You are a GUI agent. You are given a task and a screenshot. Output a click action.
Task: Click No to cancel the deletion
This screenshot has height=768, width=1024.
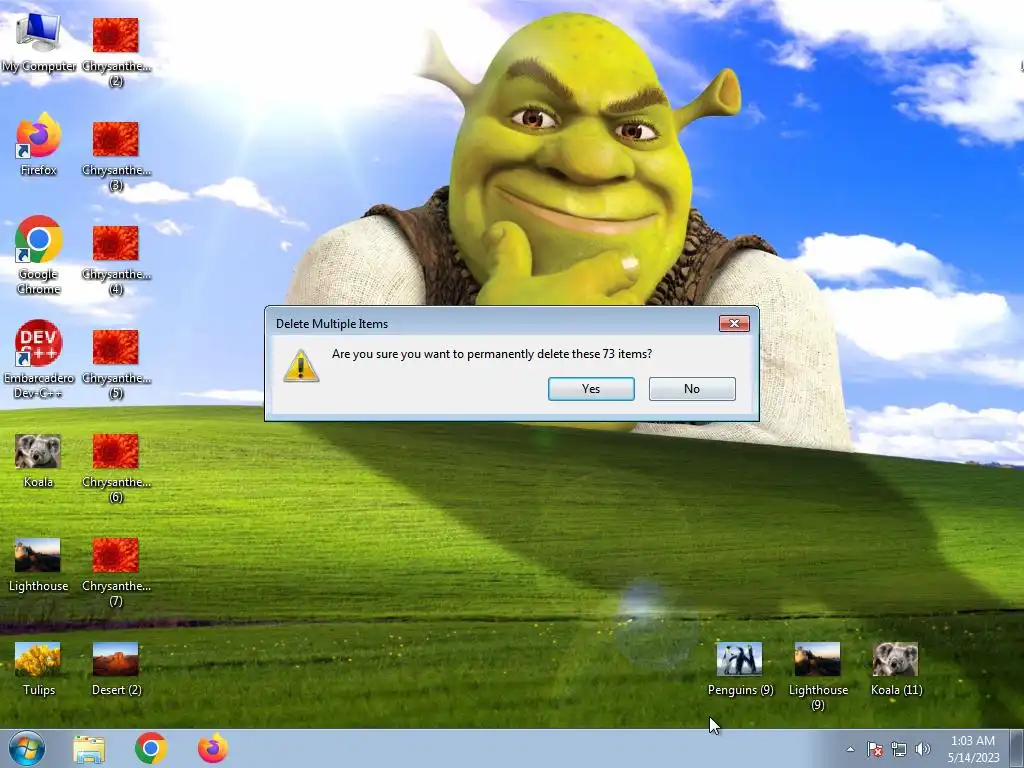pos(692,389)
